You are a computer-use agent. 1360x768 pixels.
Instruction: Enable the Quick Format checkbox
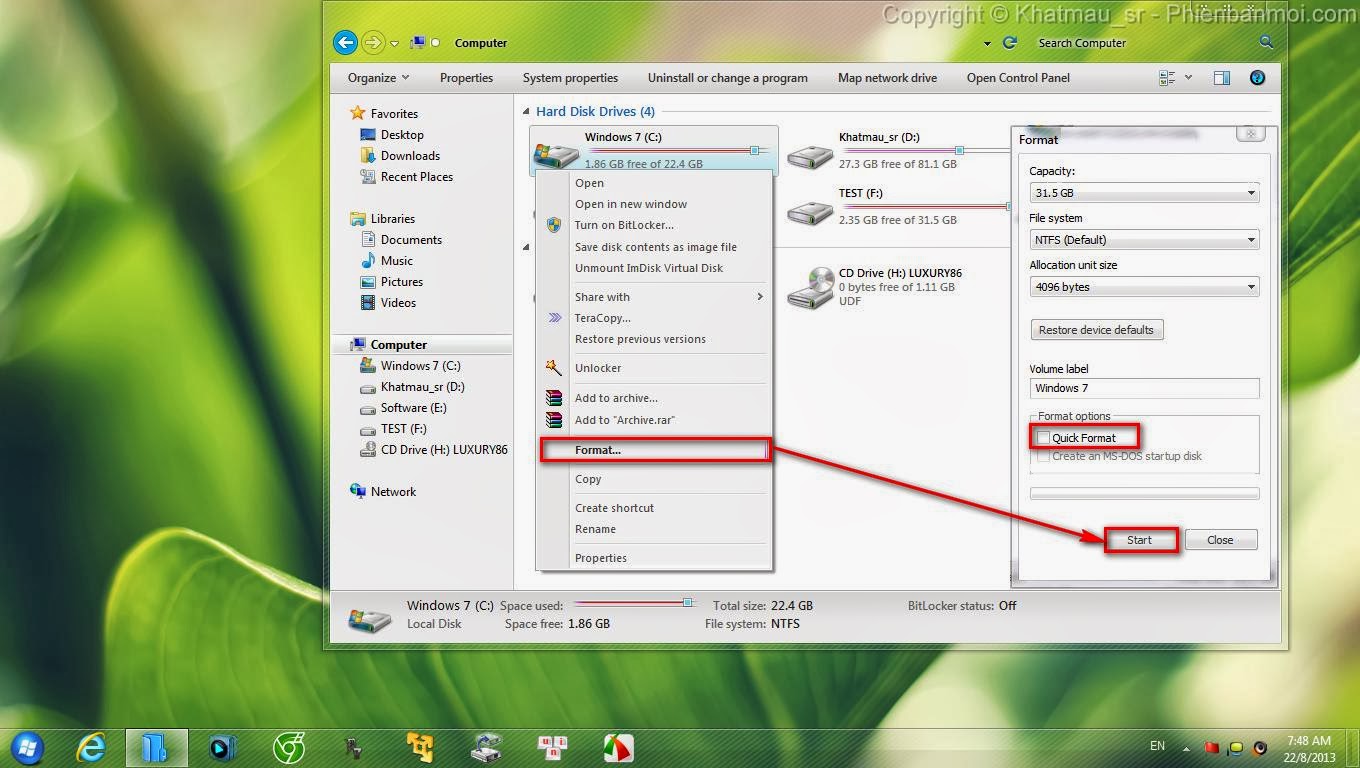coord(1043,437)
